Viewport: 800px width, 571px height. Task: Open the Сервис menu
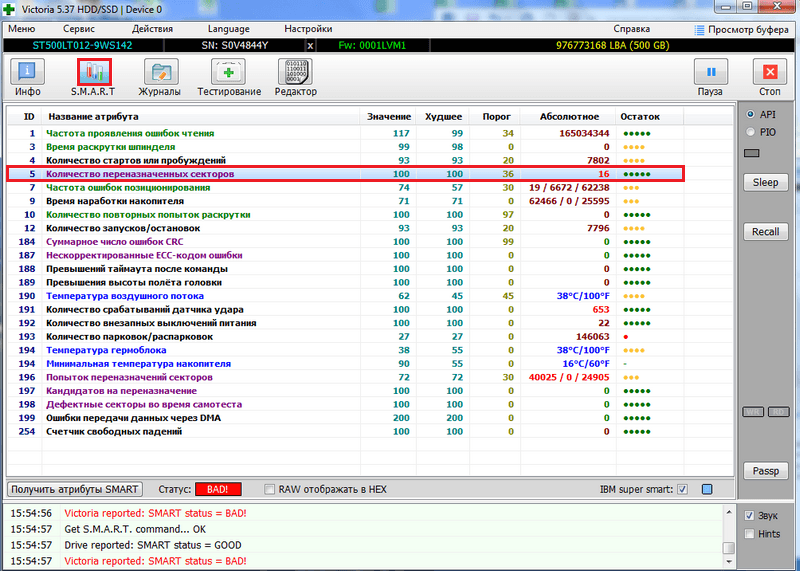[79, 29]
